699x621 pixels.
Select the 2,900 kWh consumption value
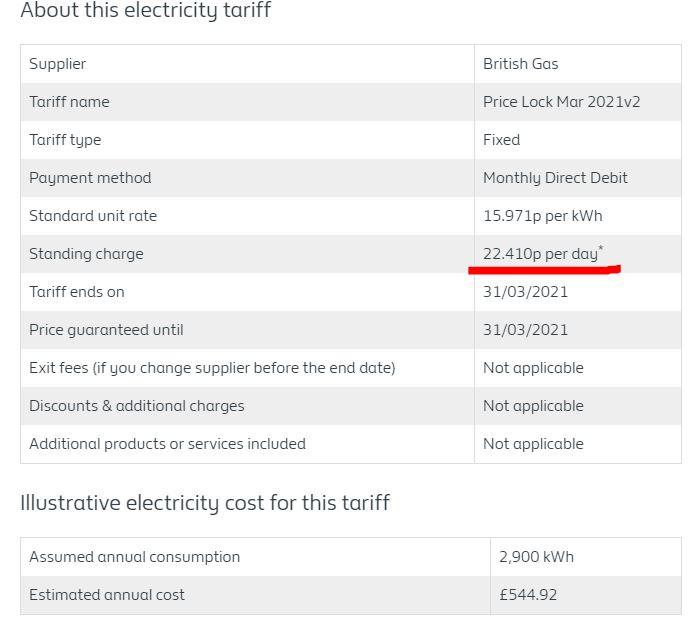pyautogui.click(x=536, y=557)
